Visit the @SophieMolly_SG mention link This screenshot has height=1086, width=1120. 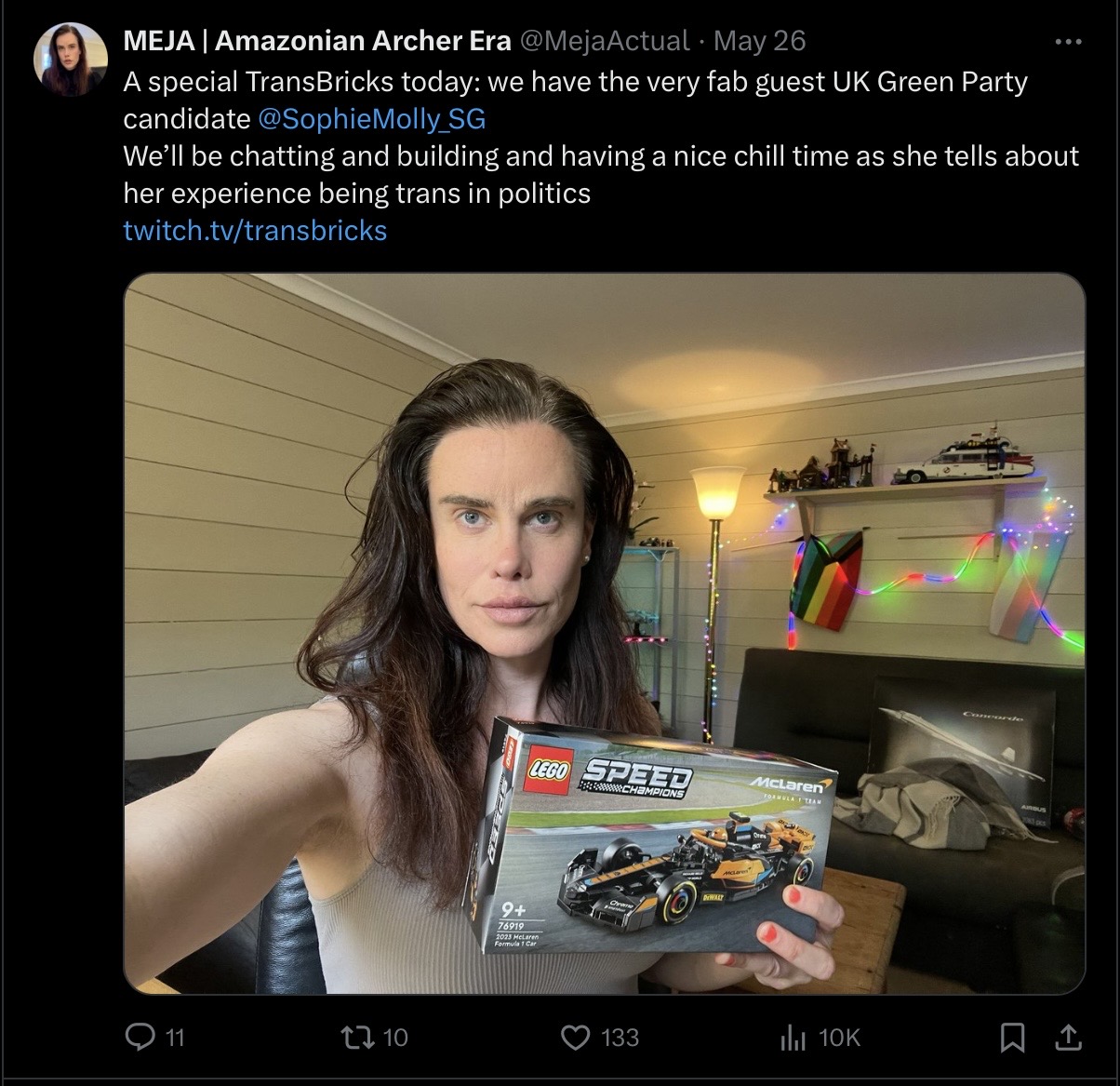point(370,119)
